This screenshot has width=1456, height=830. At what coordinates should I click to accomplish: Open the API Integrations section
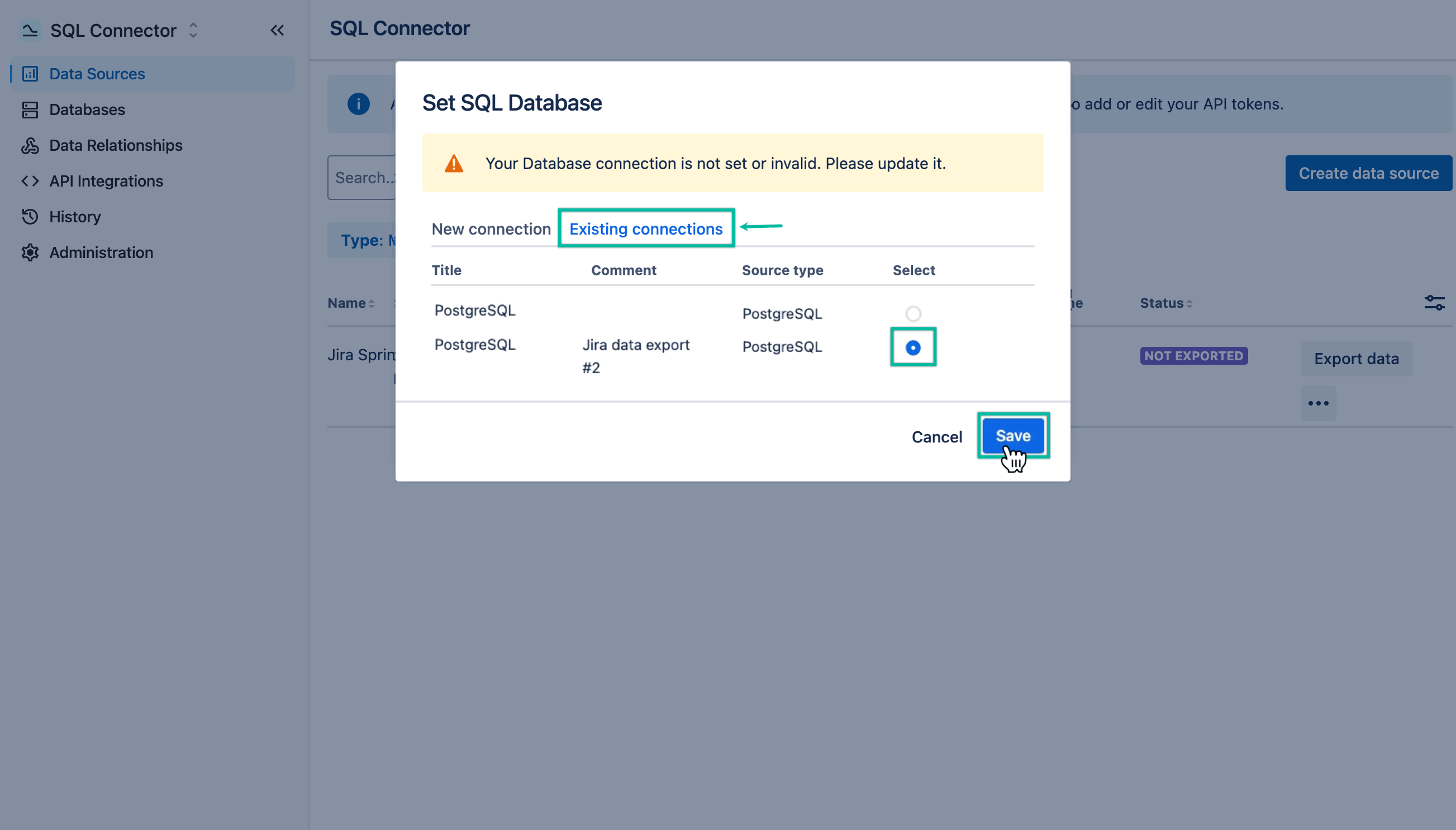tap(106, 181)
